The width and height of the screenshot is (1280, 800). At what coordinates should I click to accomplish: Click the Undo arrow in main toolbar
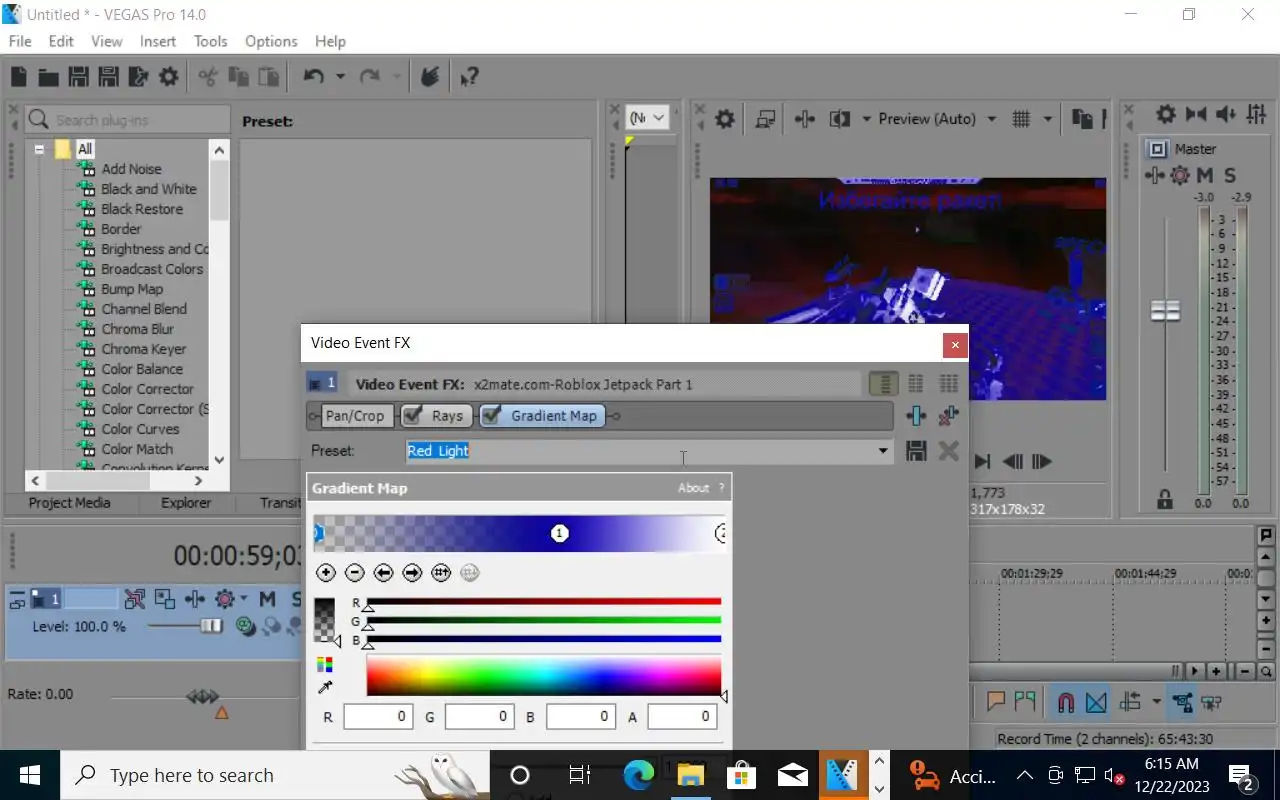click(x=313, y=77)
